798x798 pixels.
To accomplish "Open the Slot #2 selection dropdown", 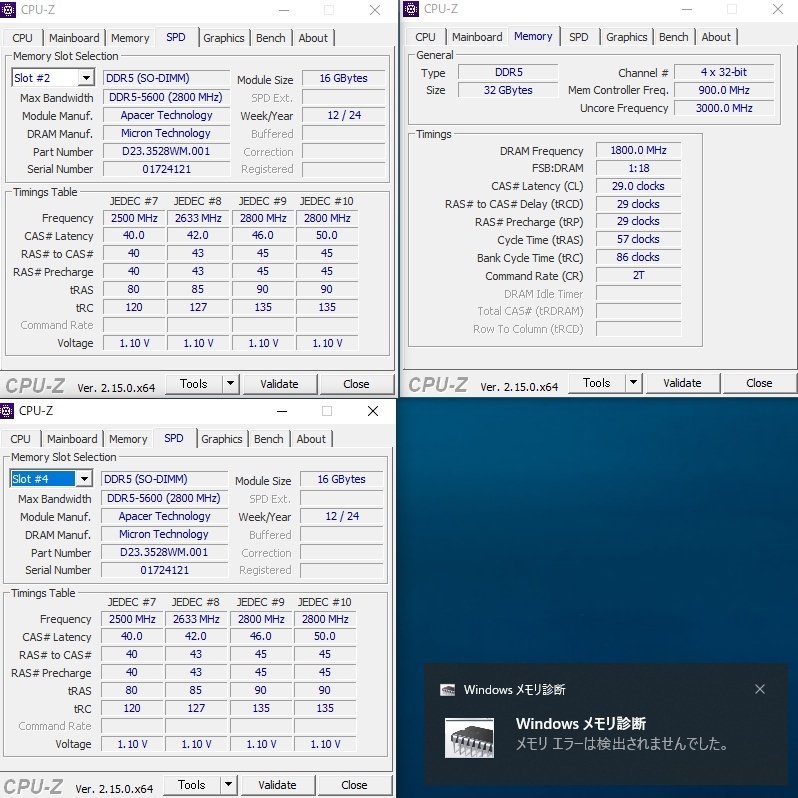I will [87, 78].
